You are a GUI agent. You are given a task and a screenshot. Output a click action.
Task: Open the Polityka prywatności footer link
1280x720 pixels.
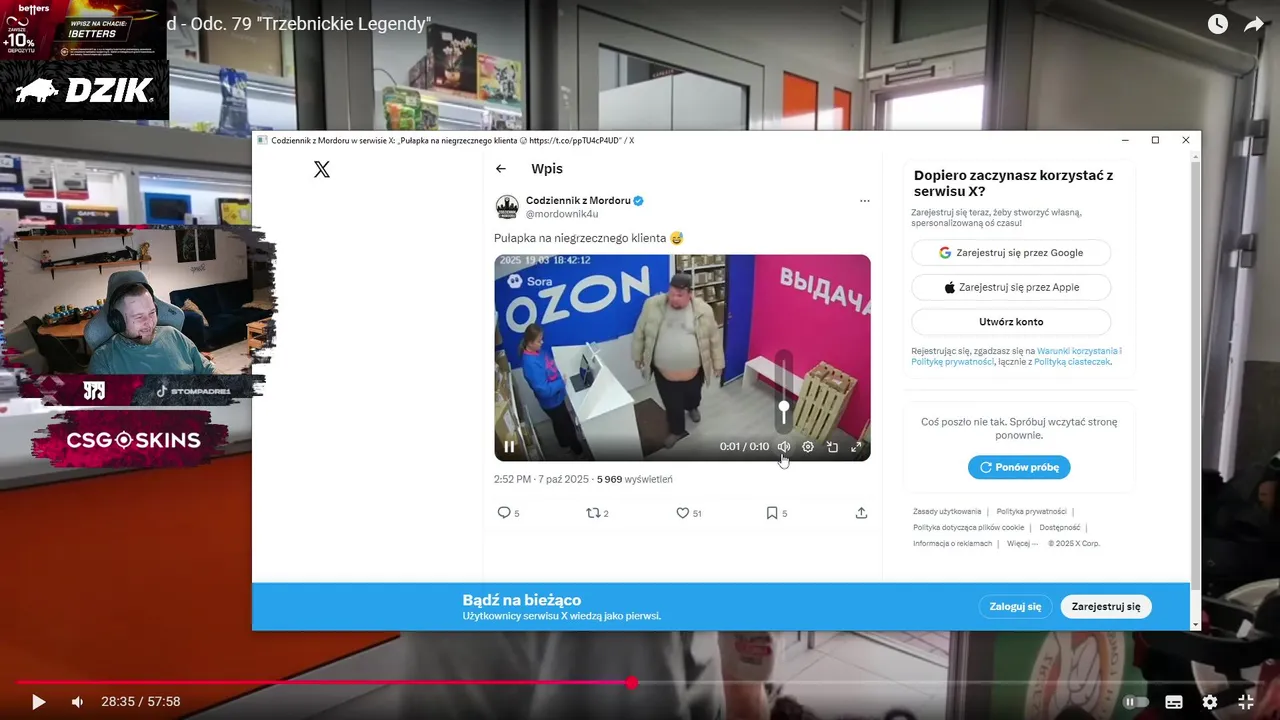click(x=1031, y=512)
